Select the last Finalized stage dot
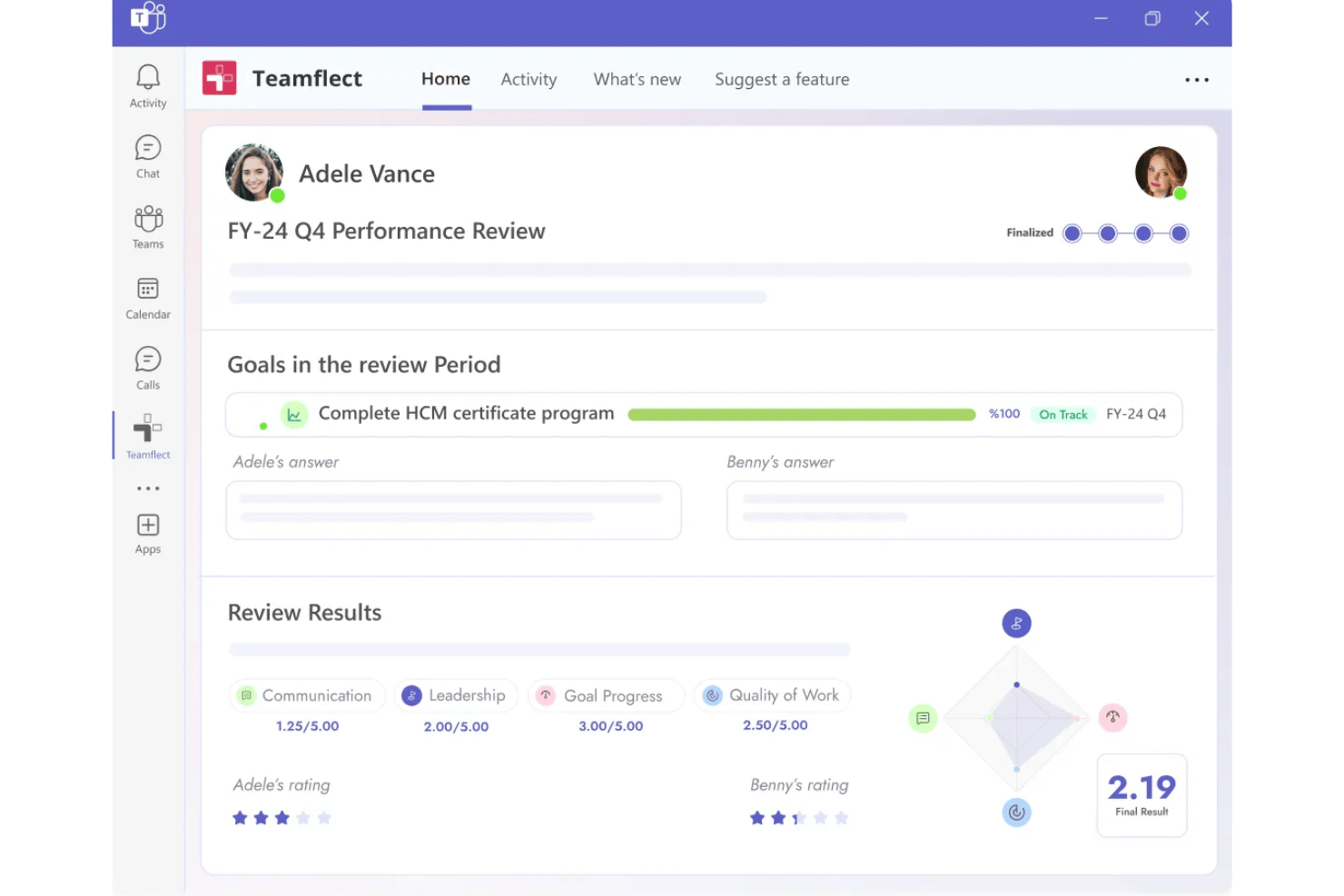 coord(1179,233)
